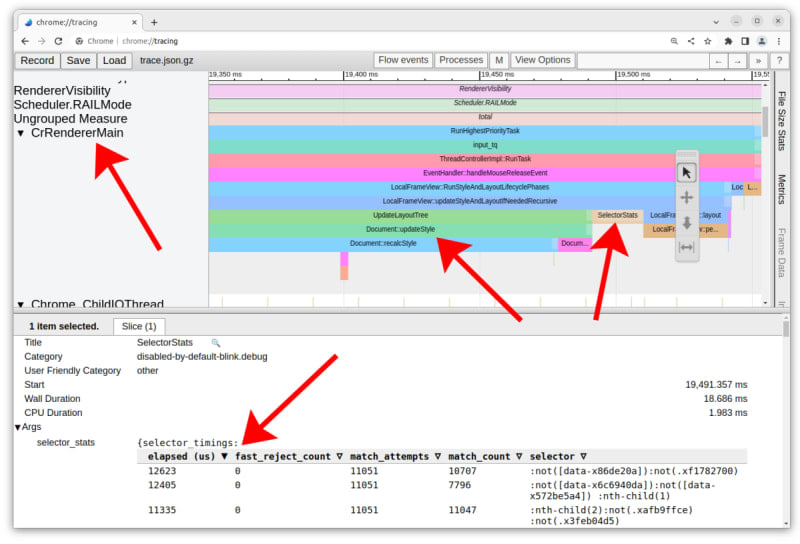Collapse the CrRendererMain thread track
The height and width of the screenshot is (544, 800).
(20, 133)
